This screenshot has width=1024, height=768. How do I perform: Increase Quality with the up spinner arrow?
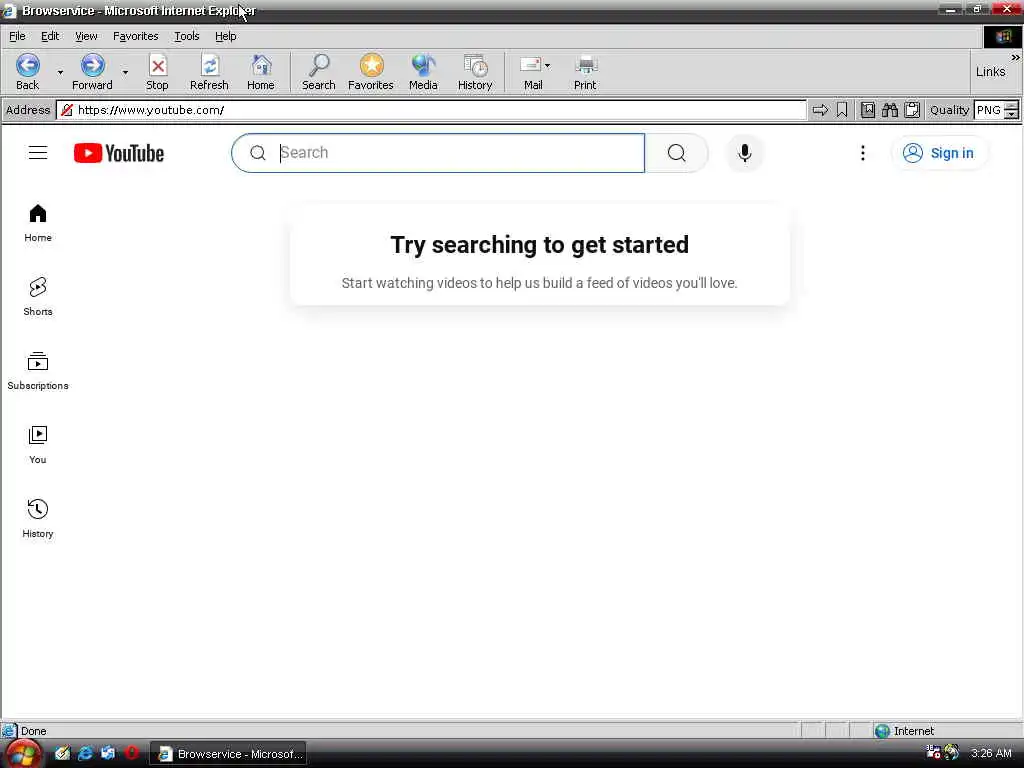coord(1012,106)
